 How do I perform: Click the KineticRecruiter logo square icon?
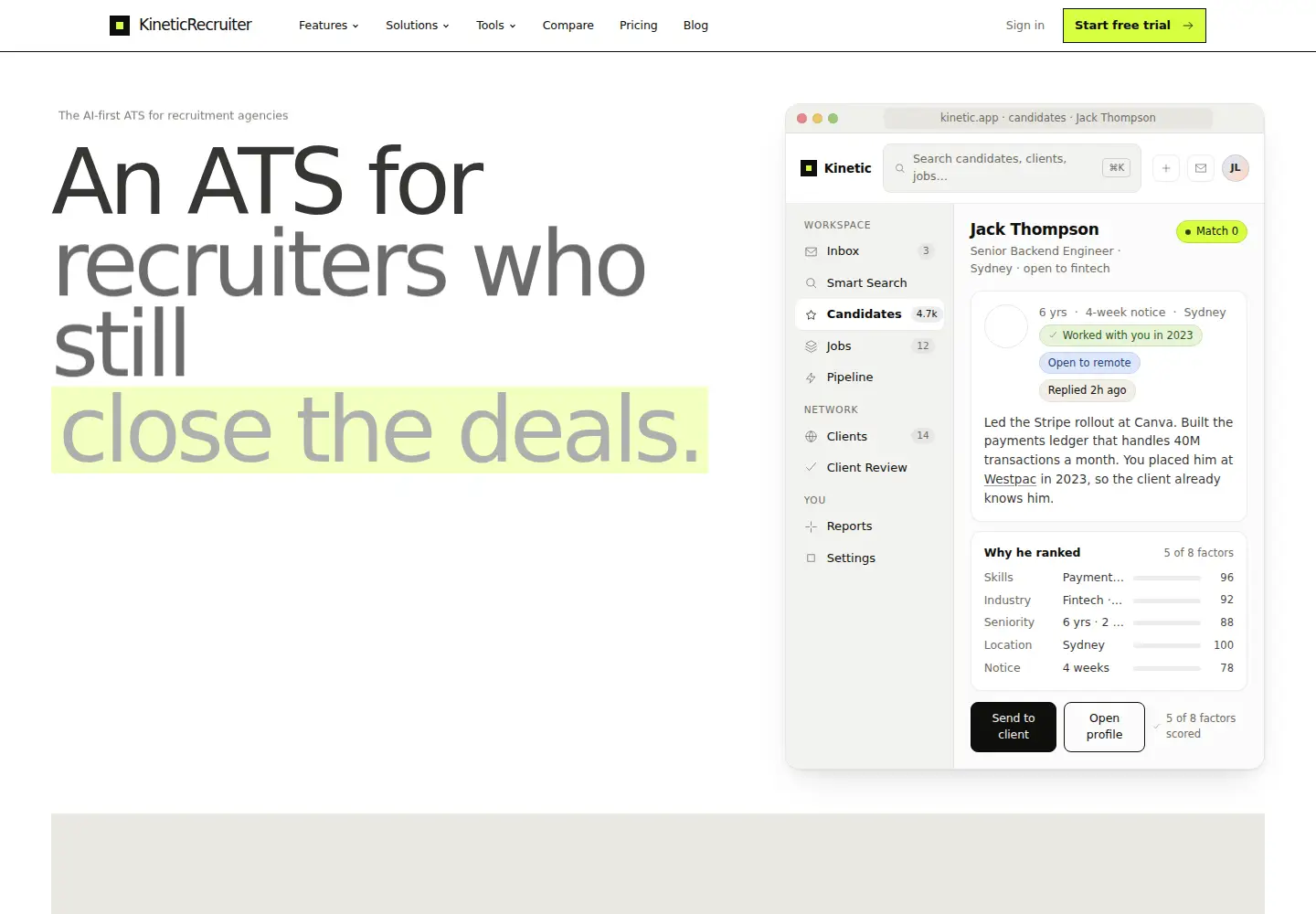coord(120,26)
